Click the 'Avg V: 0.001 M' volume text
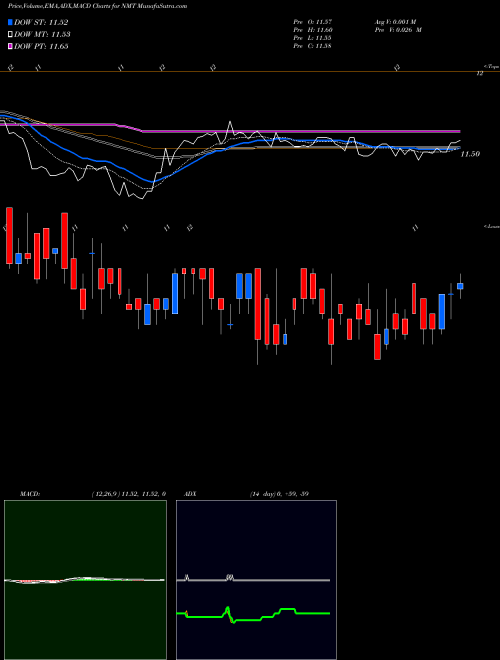The width and height of the screenshot is (500, 660). pos(397,21)
